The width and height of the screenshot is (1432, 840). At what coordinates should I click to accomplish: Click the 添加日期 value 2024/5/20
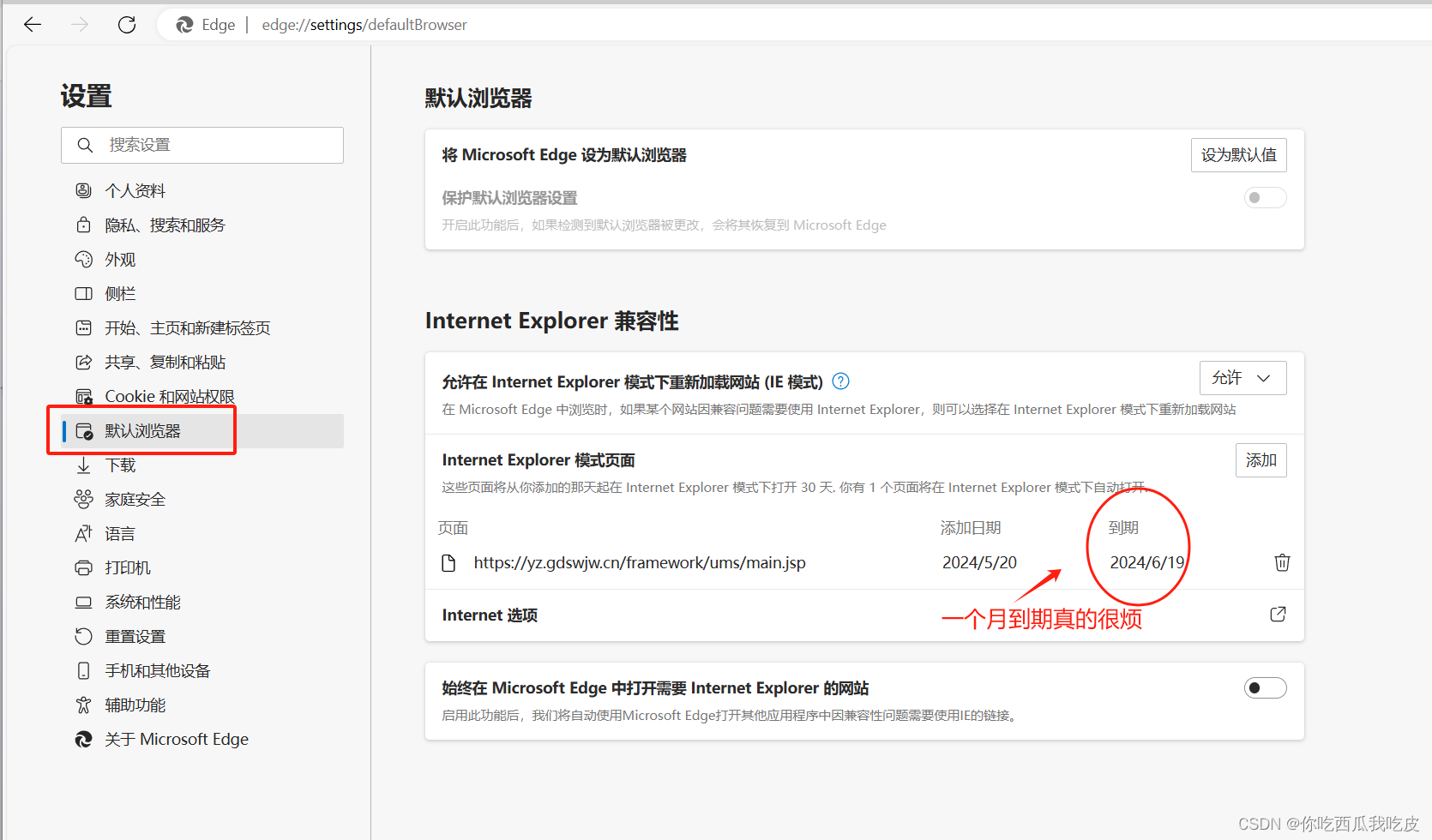(979, 563)
